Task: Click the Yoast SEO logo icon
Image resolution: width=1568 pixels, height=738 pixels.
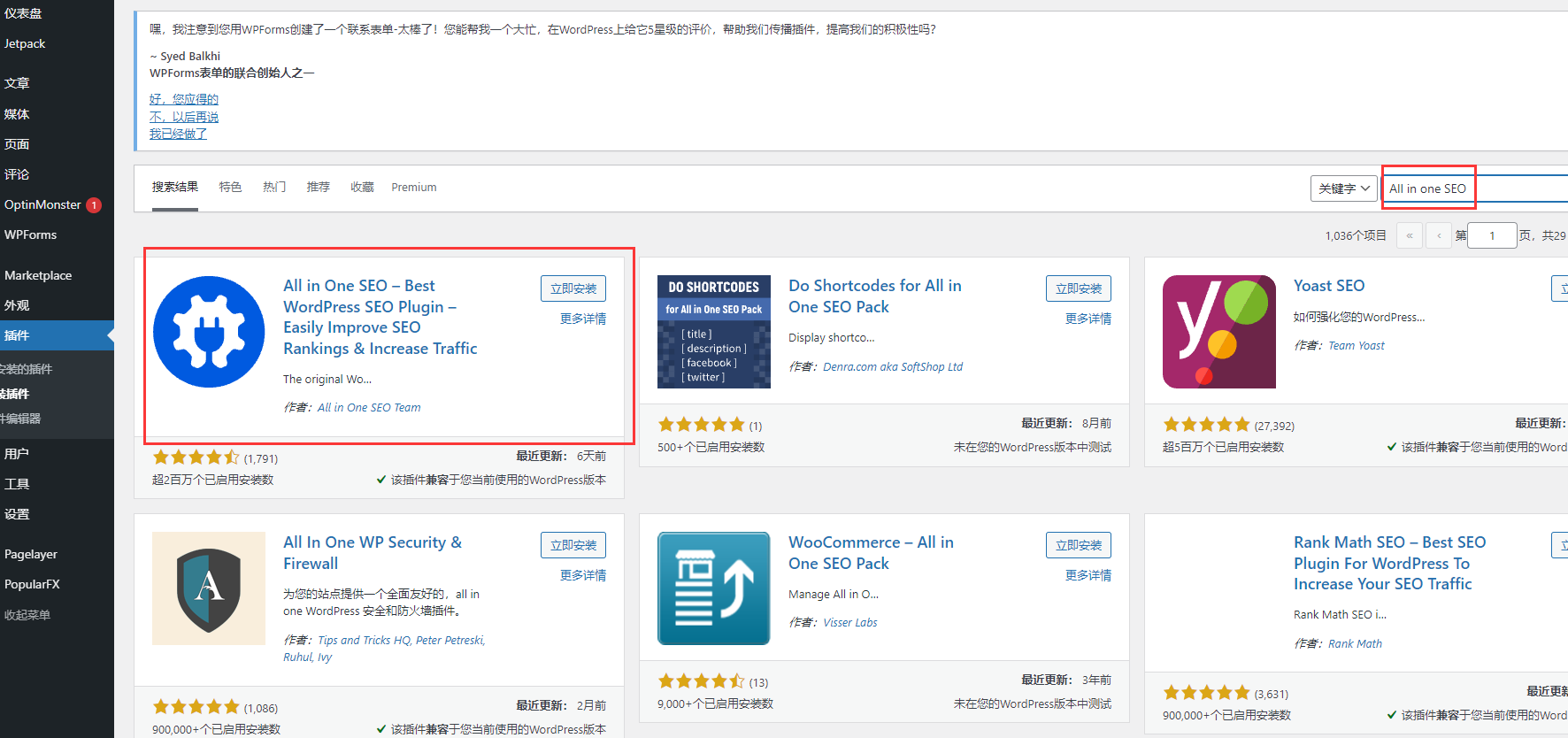Action: (1219, 332)
